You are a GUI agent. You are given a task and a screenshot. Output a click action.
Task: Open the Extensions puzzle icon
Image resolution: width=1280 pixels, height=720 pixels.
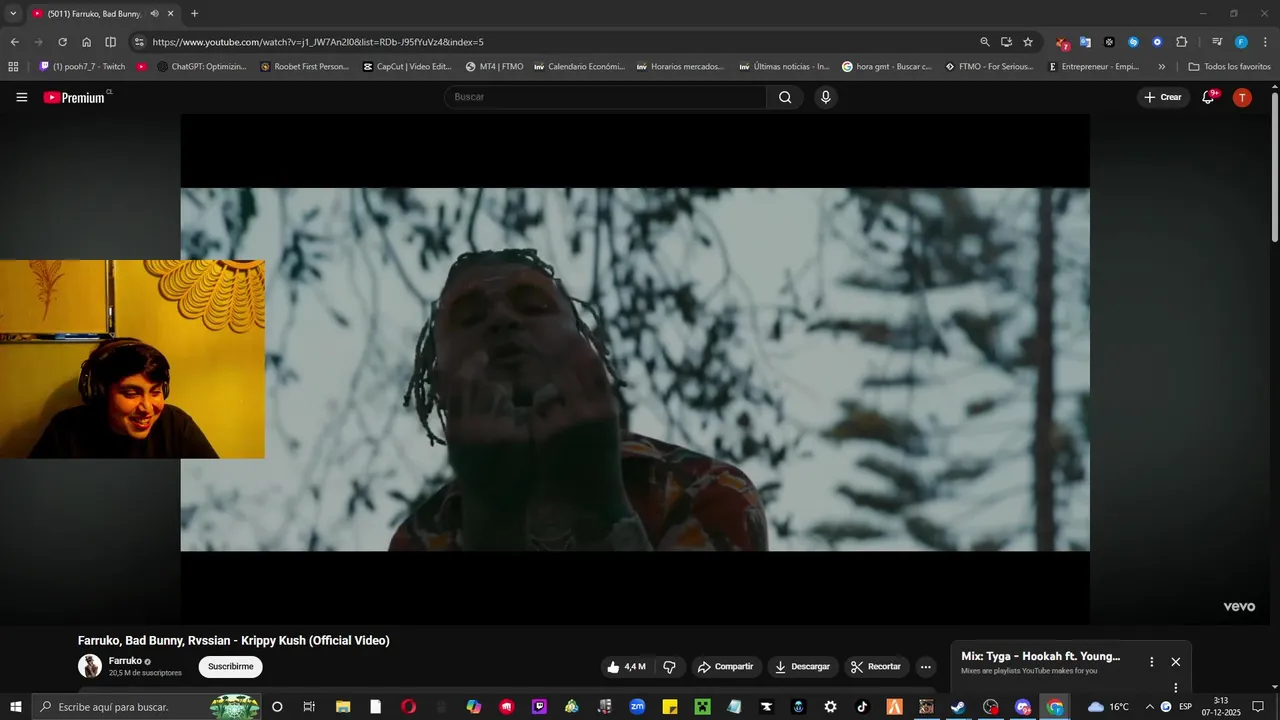pos(1182,42)
